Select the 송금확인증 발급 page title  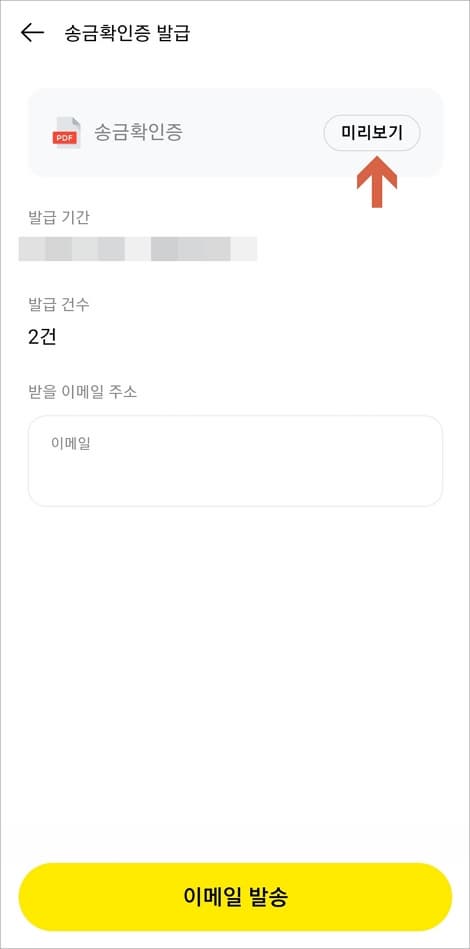tap(127, 33)
